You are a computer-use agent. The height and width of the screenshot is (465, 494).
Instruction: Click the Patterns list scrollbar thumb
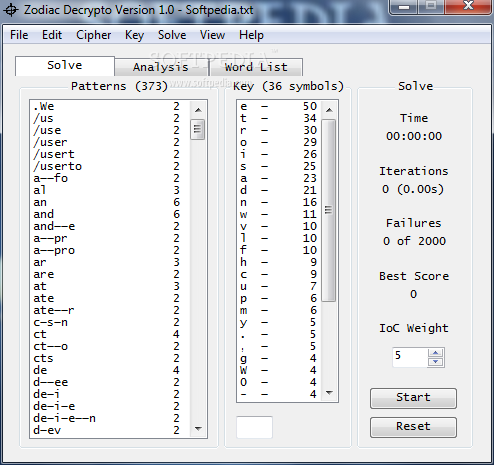(x=197, y=129)
